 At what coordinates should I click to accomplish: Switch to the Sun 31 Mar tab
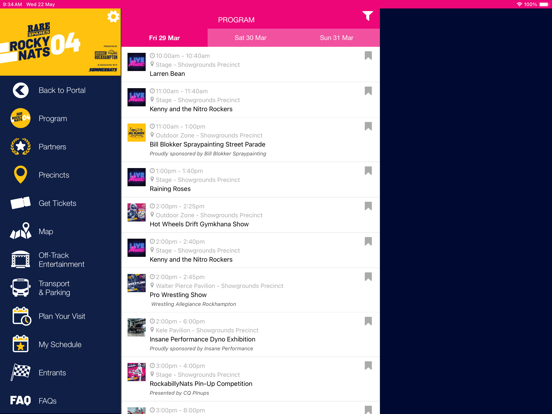337,38
